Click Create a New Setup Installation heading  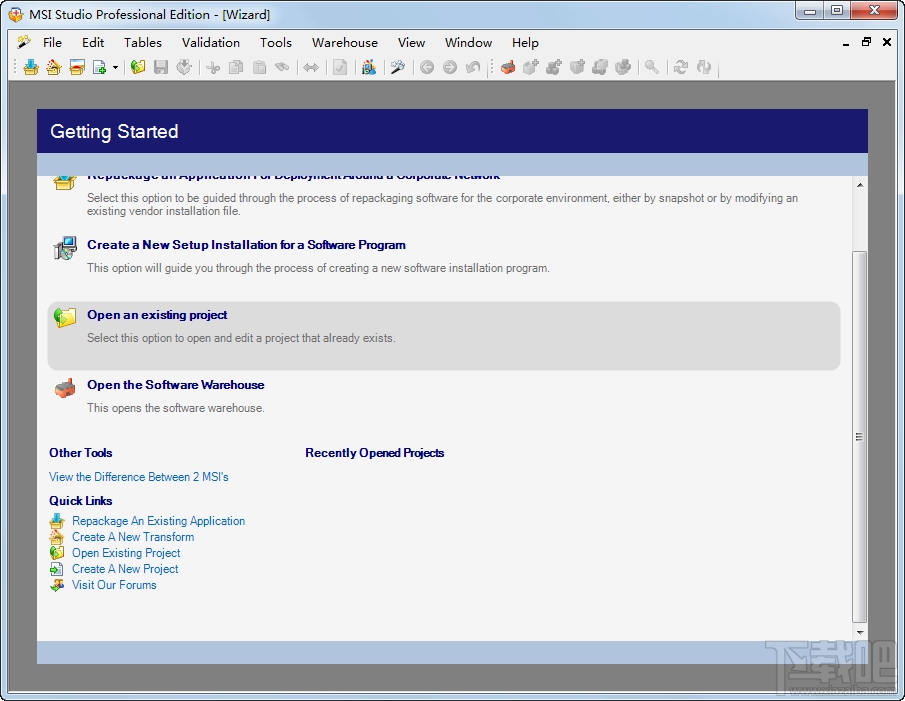coord(246,245)
